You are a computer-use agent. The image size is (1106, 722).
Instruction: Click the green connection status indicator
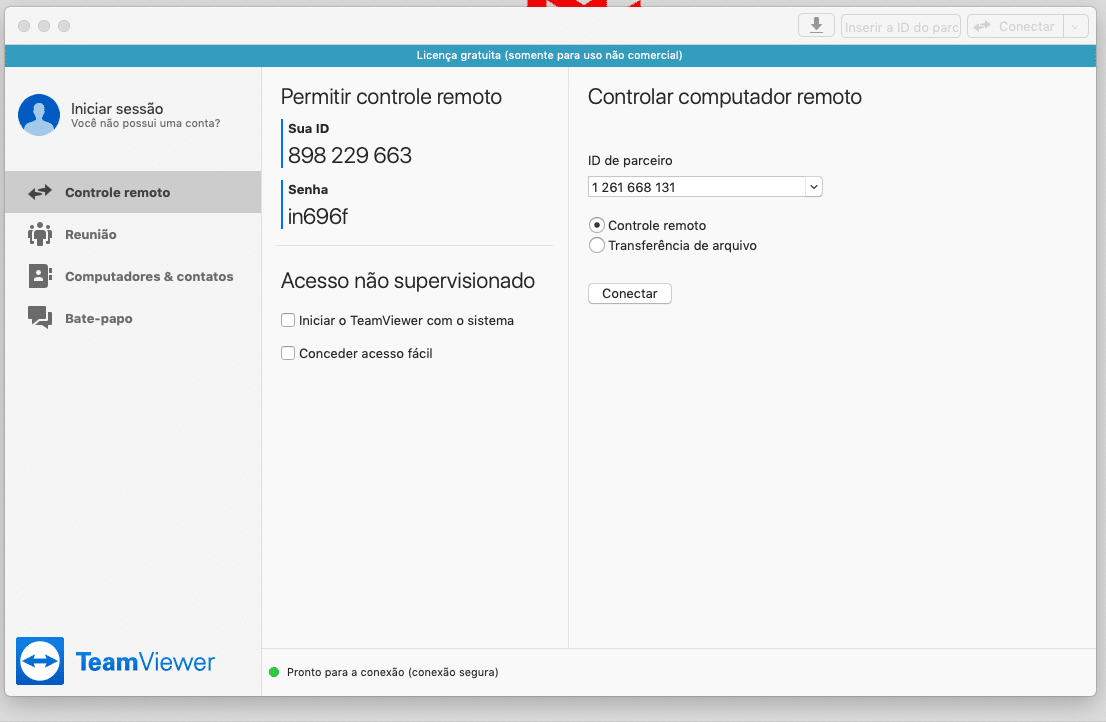(274, 672)
